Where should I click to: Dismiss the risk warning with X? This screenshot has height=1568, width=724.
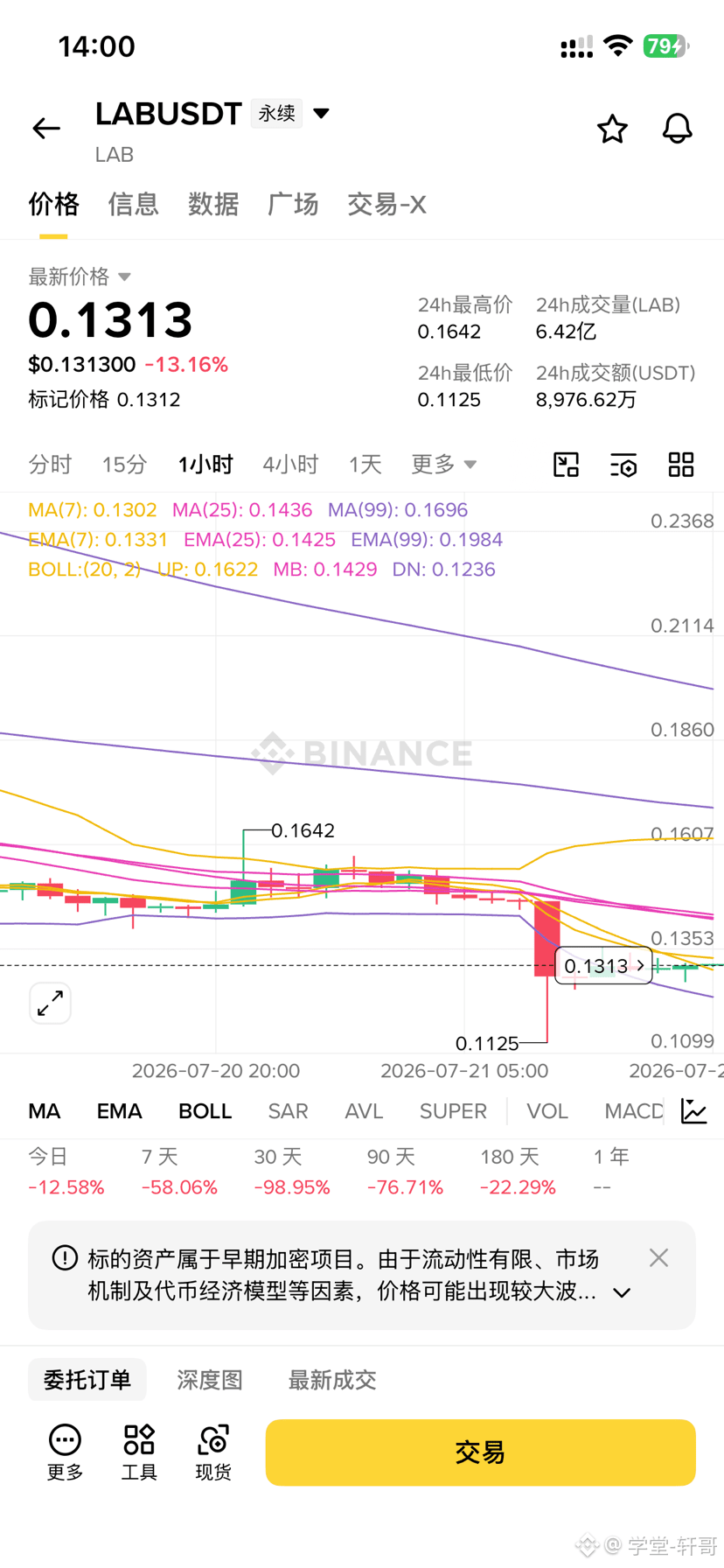658,1258
